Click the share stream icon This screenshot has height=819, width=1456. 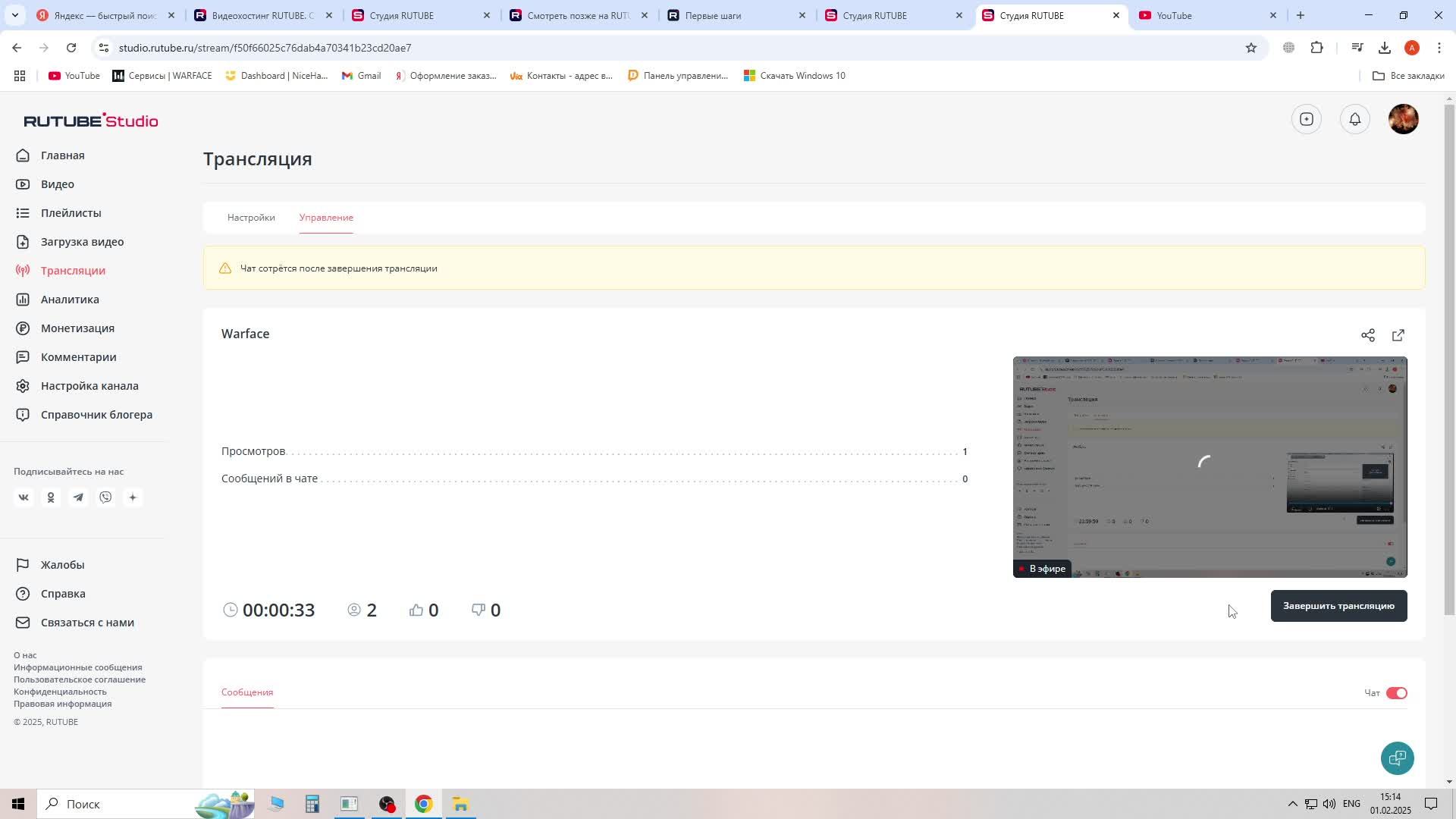tap(1367, 335)
